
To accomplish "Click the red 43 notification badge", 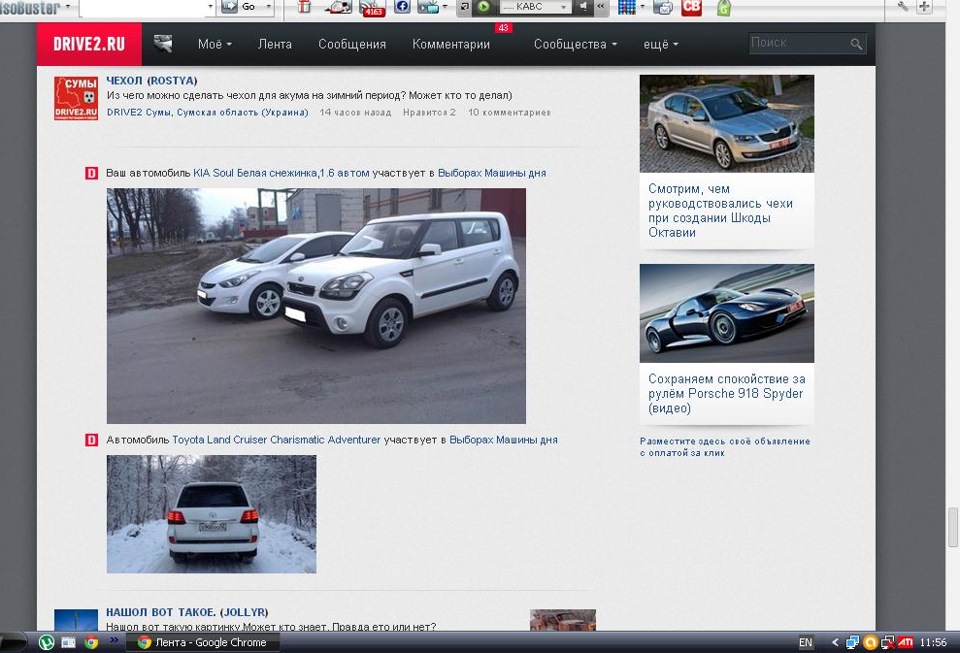I will tap(503, 28).
